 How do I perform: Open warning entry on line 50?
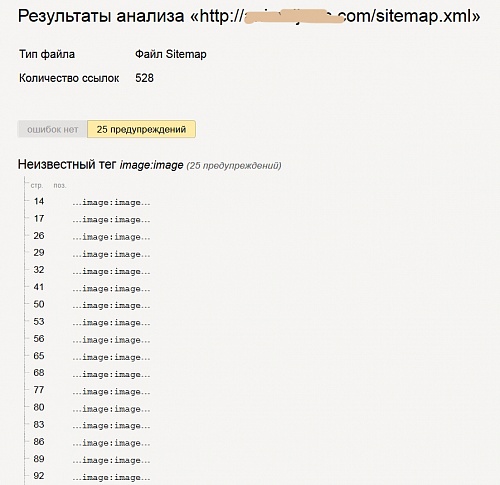pyautogui.click(x=92, y=305)
